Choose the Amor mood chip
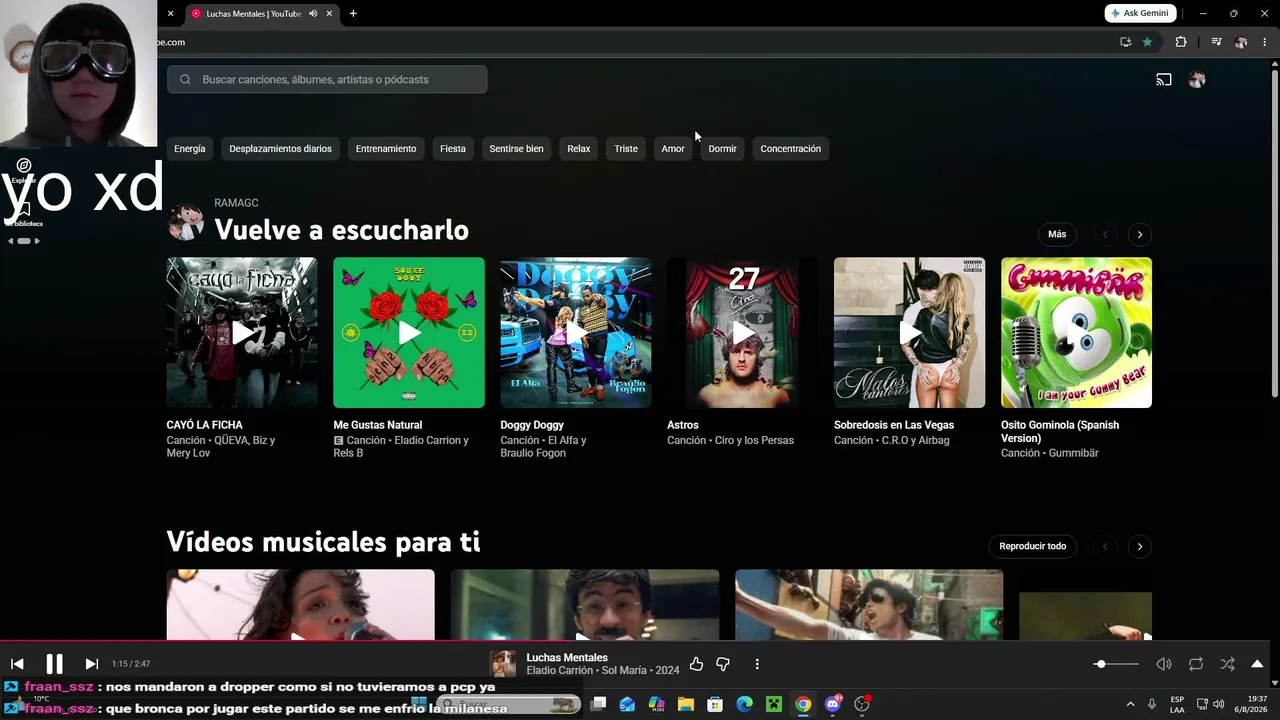This screenshot has height=720, width=1280. pyautogui.click(x=673, y=149)
